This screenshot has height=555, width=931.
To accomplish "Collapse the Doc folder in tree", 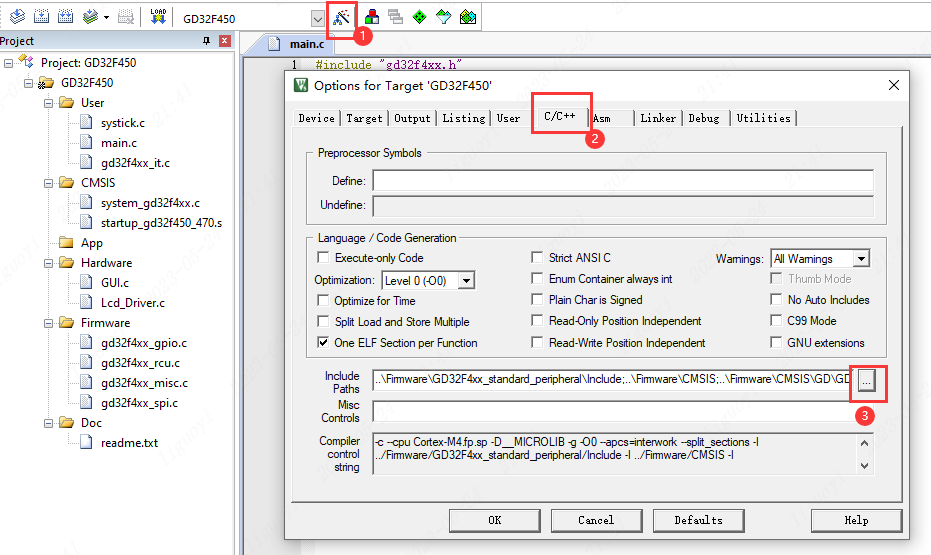I will click(x=49, y=423).
